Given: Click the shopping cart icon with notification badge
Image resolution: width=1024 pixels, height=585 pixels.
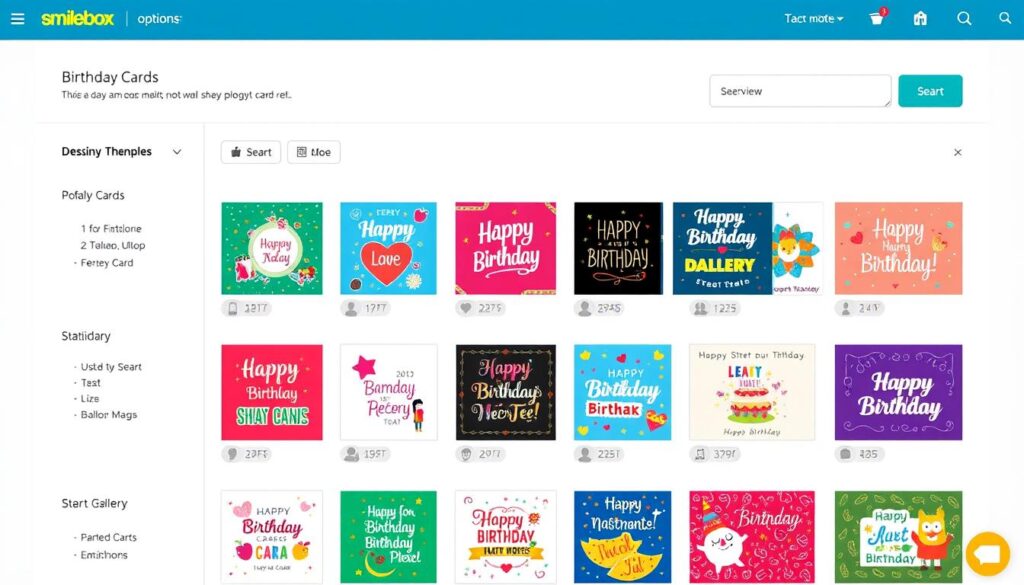Looking at the screenshot, I should [876, 18].
